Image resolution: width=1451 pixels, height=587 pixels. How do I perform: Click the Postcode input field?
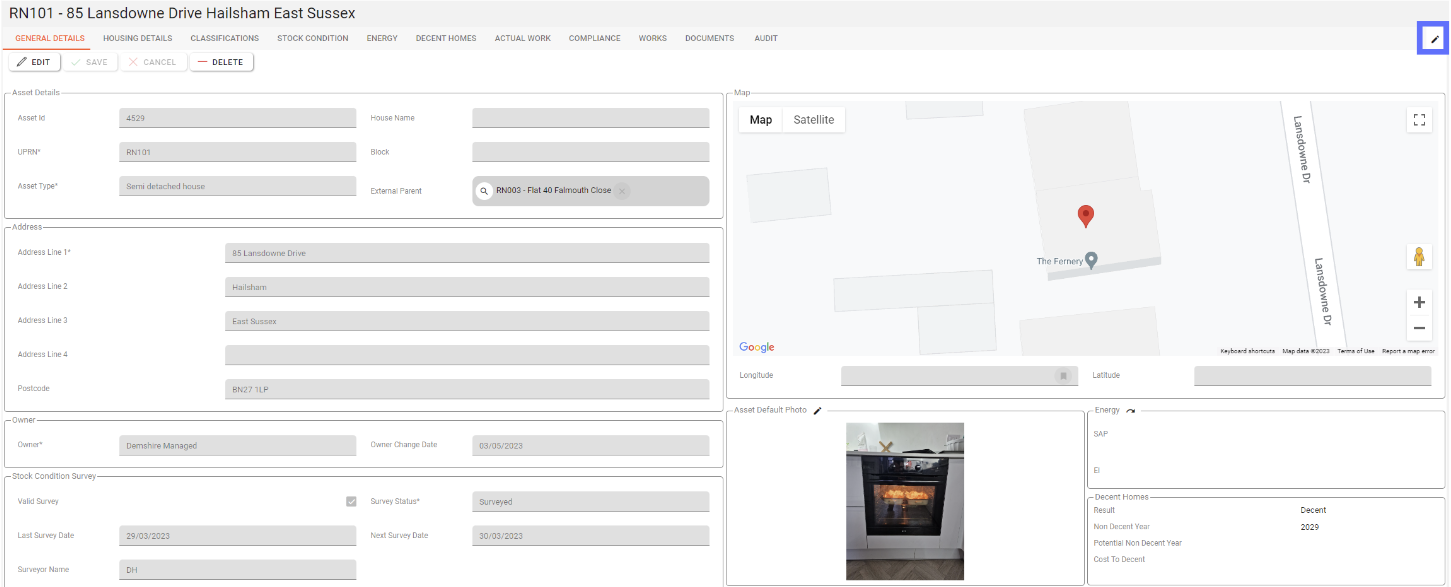(x=466, y=389)
